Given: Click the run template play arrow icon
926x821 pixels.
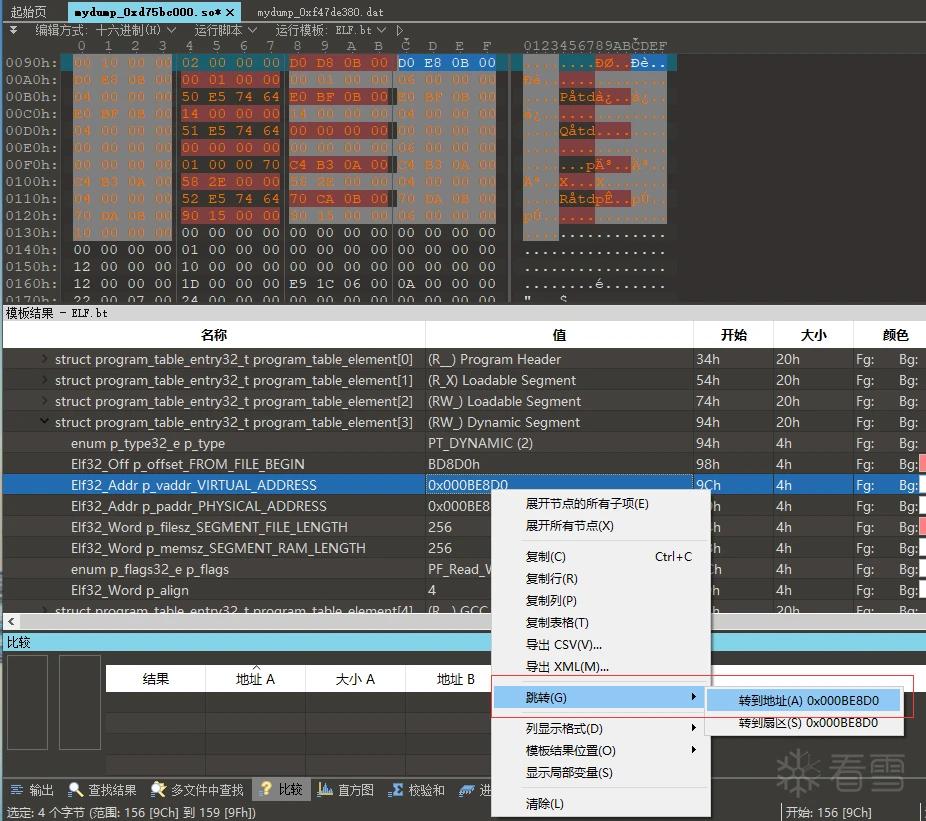Looking at the screenshot, I should point(400,30).
